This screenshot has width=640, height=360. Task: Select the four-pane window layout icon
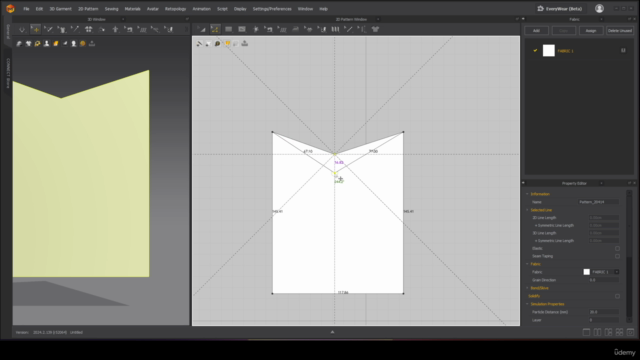coord(620,332)
